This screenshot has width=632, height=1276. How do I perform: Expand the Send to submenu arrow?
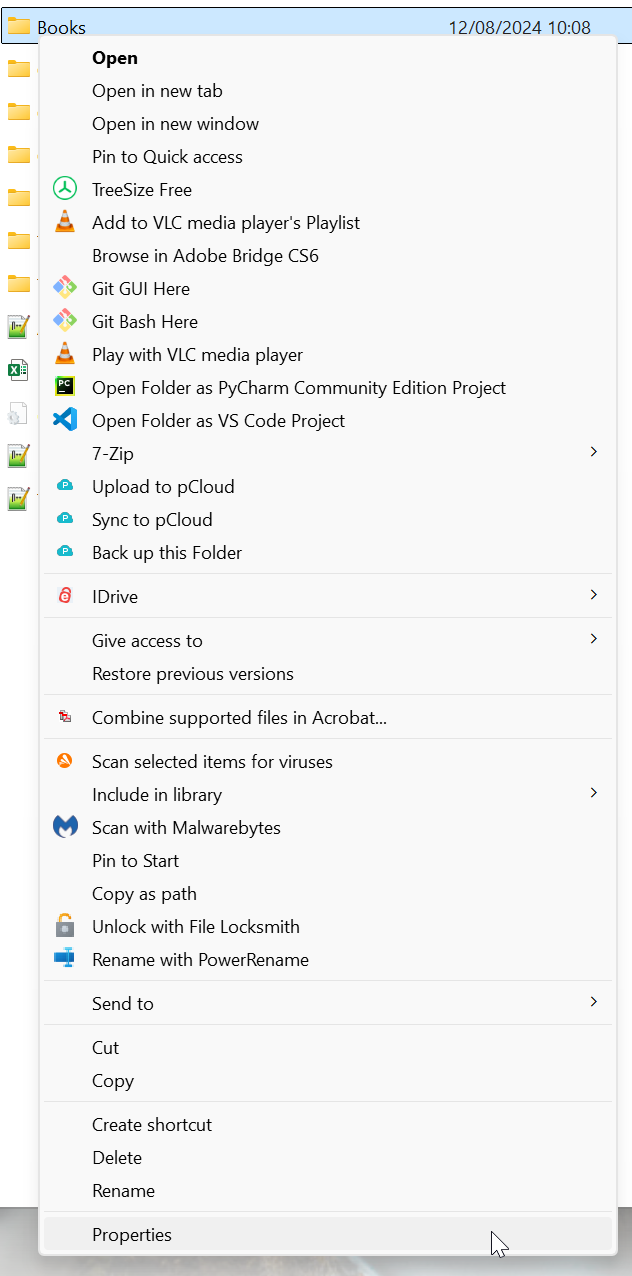click(593, 1003)
